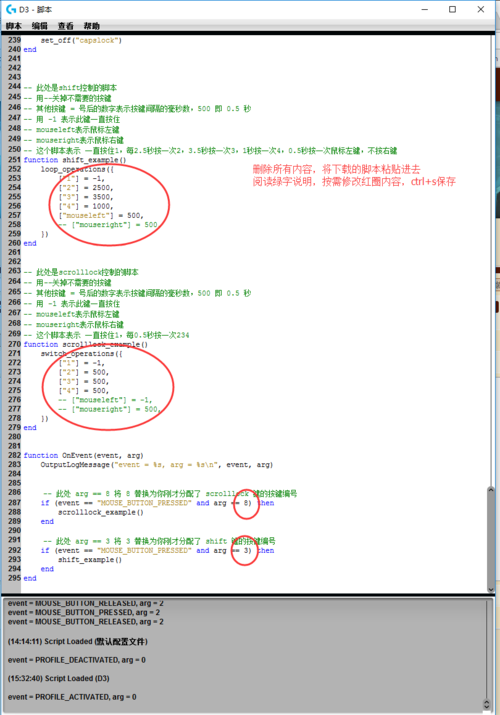Click ["mouseleft"] = 500 on line 257
The height and width of the screenshot is (715, 500).
pos(101,215)
